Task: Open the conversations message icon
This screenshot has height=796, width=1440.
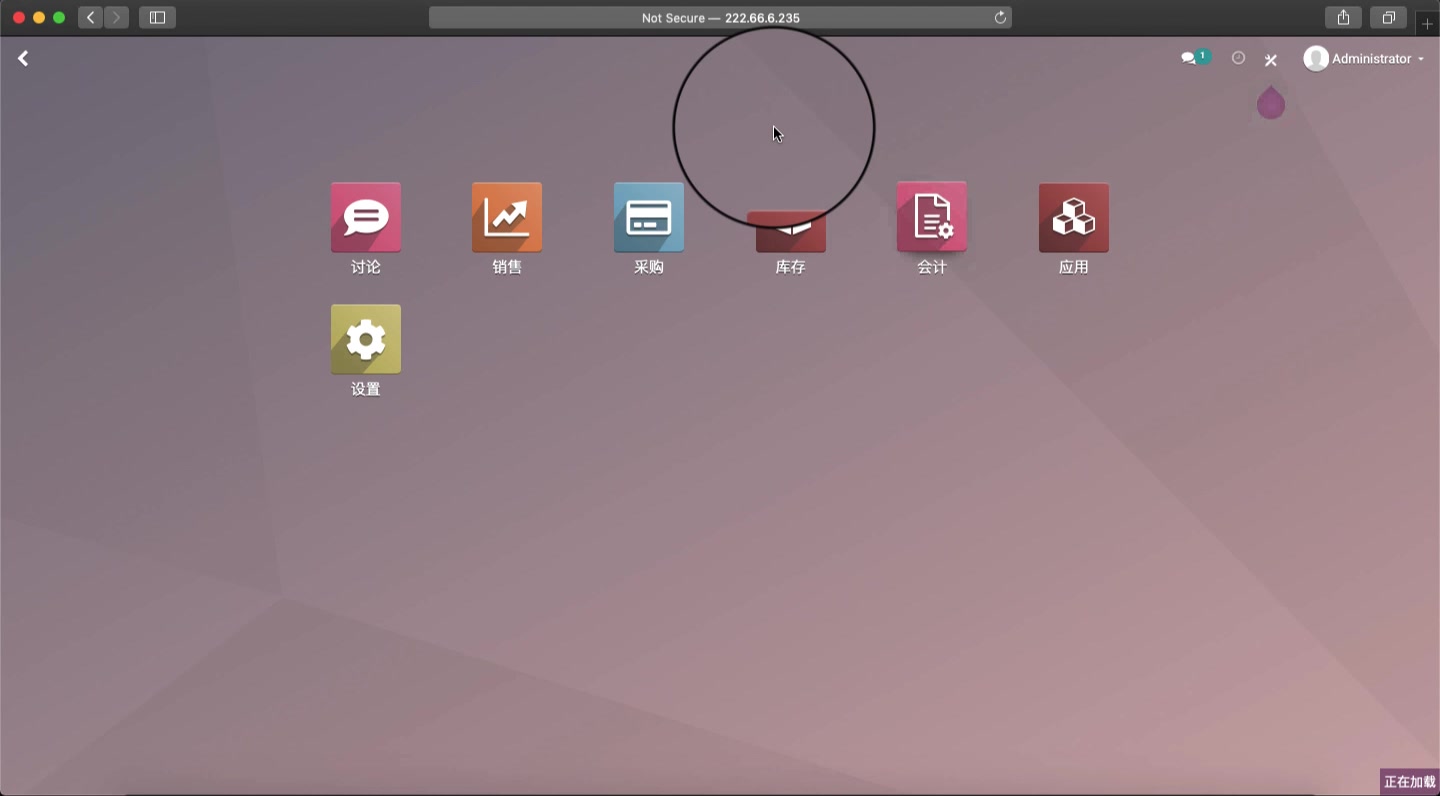Action: (1195, 58)
